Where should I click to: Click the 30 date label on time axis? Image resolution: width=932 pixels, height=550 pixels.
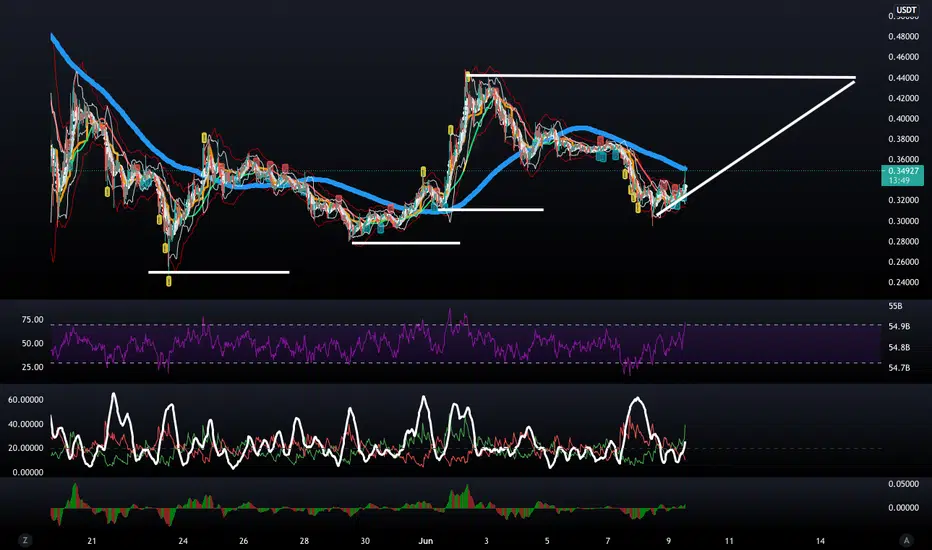365,541
